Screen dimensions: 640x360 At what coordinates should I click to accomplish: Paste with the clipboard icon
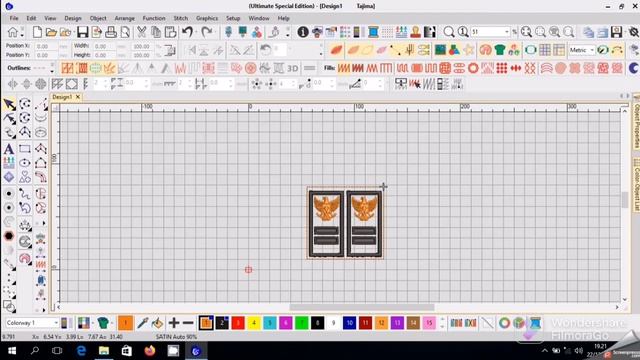pos(170,32)
